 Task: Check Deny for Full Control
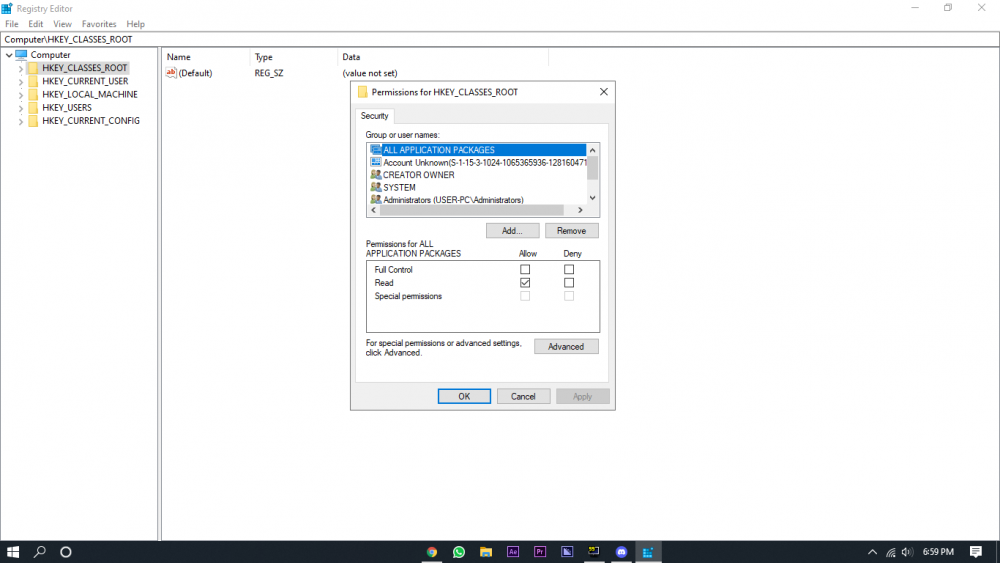[569, 270]
